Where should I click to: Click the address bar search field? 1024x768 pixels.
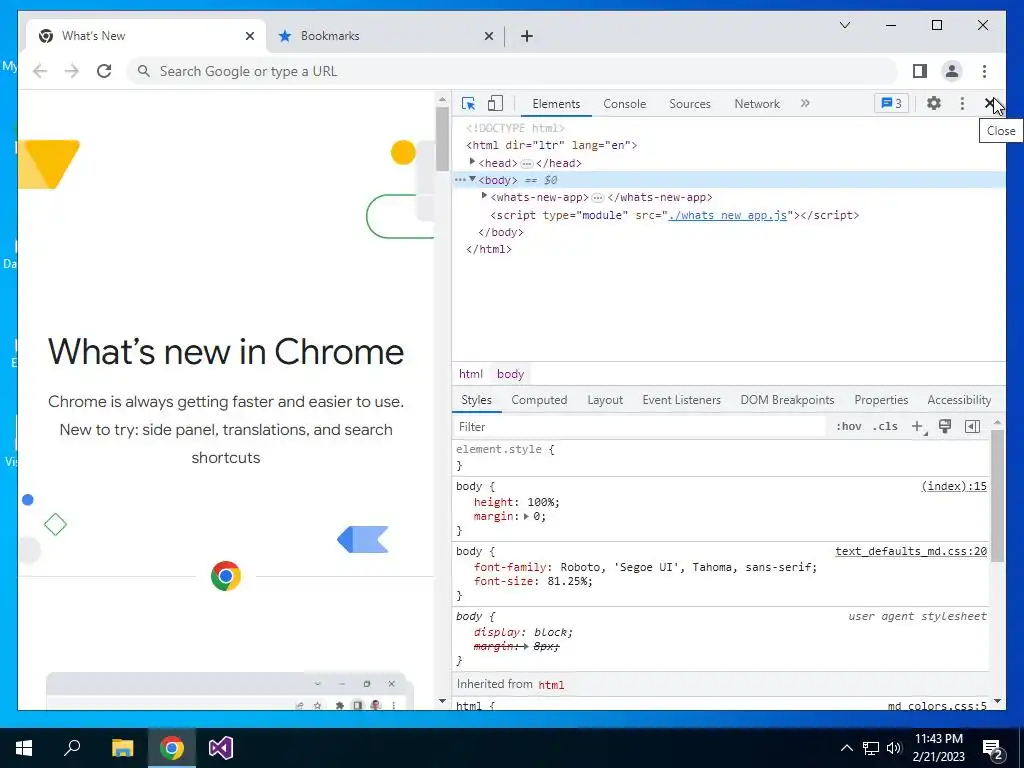coord(513,71)
